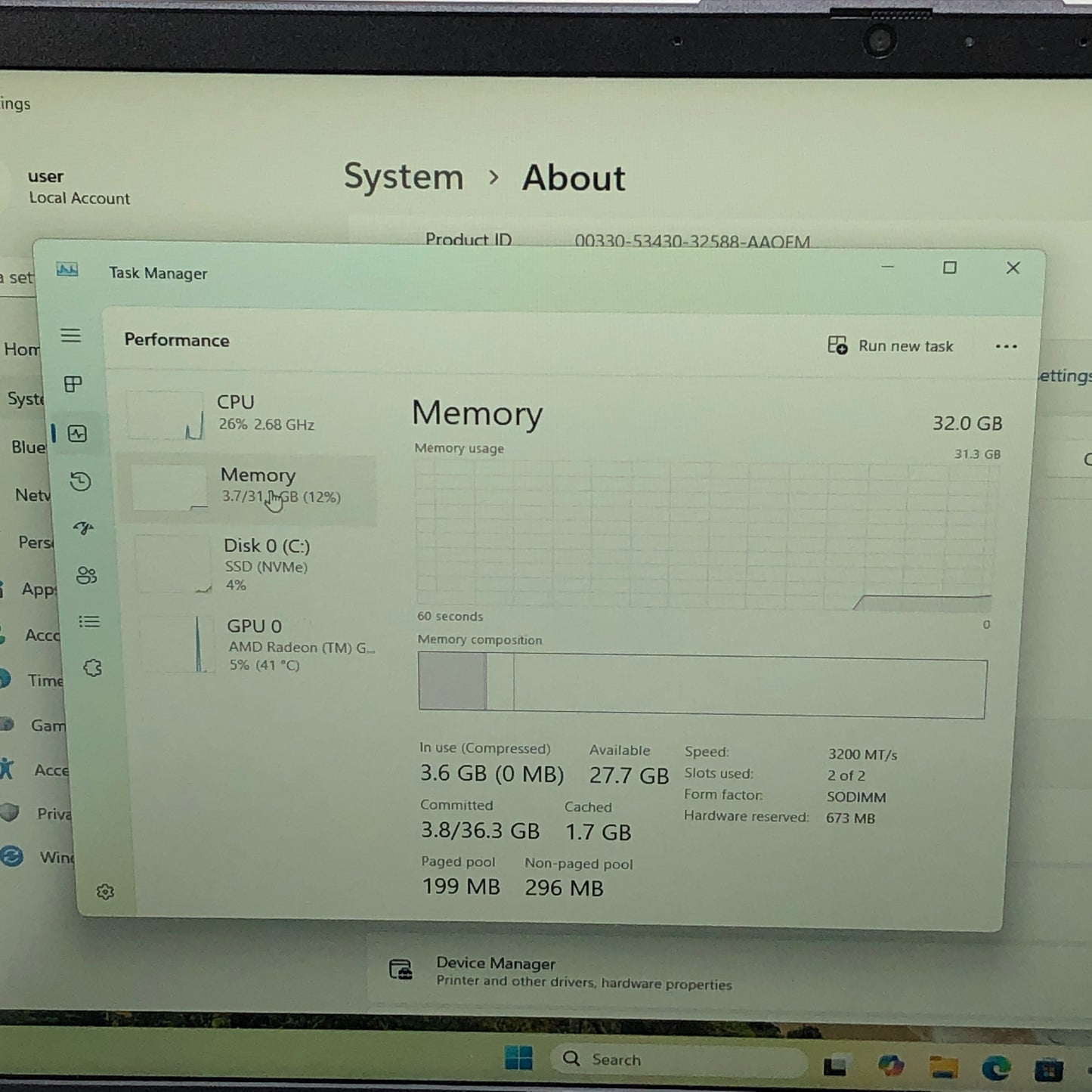Screen dimensions: 1092x1092
Task: Click the Memory usage graph
Action: point(704,535)
